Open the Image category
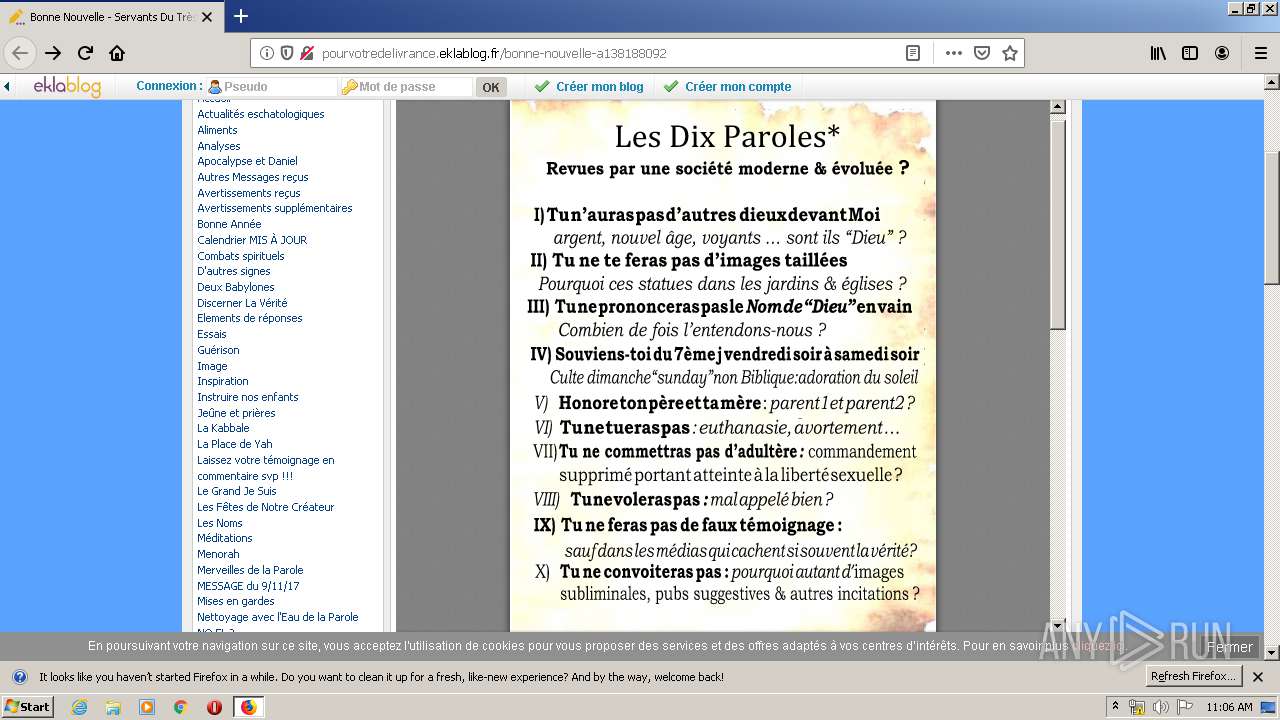 (x=212, y=366)
